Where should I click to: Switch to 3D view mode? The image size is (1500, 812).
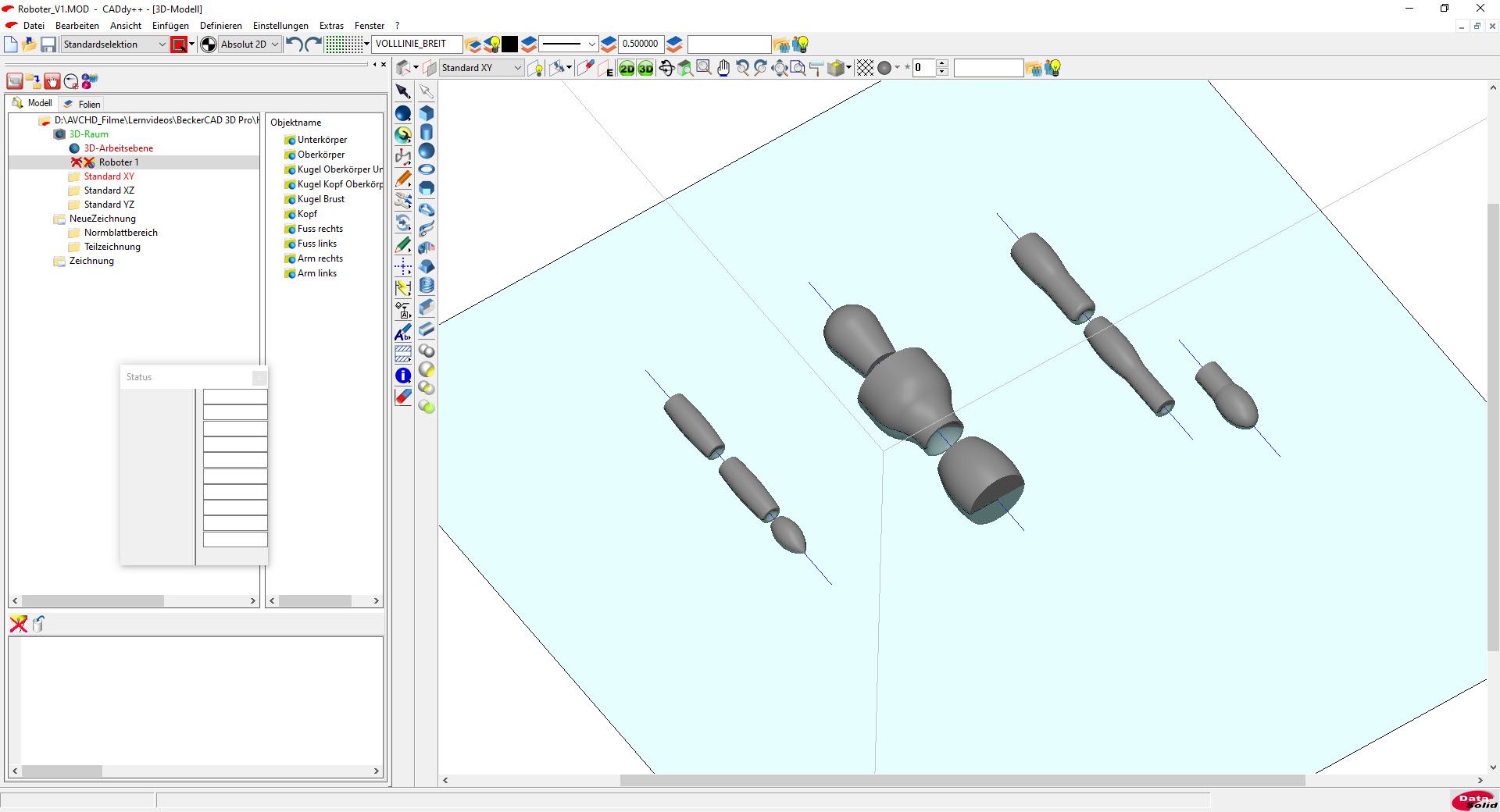click(x=645, y=69)
